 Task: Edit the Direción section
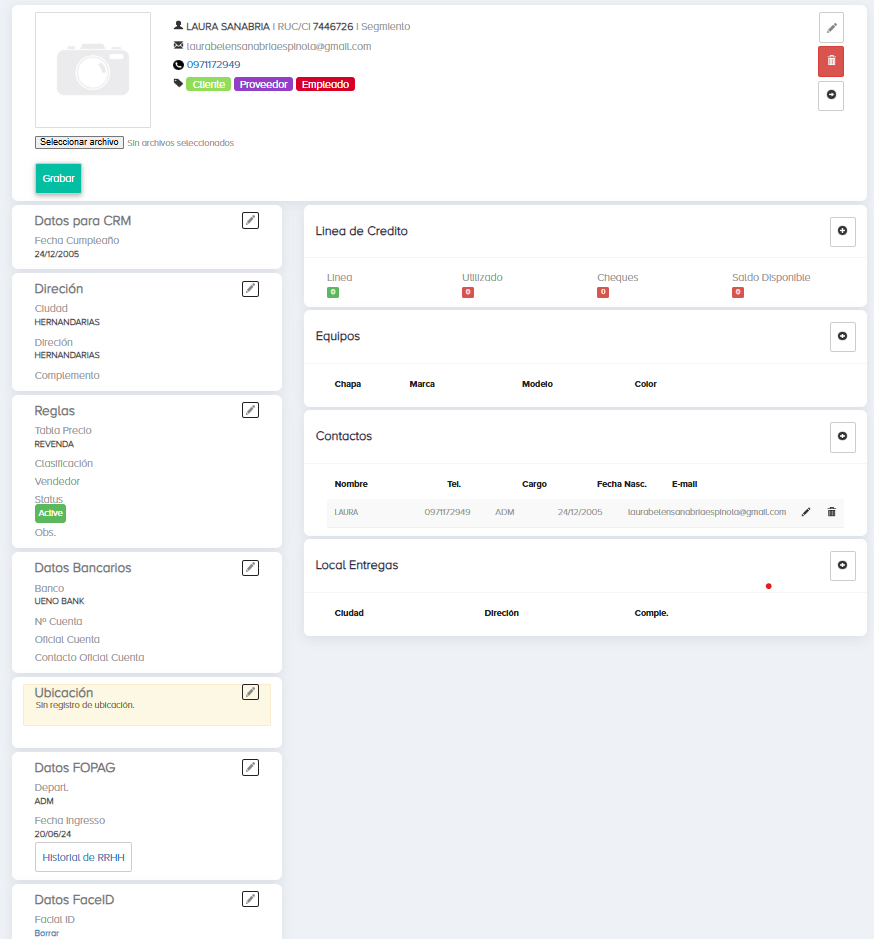click(x=250, y=289)
